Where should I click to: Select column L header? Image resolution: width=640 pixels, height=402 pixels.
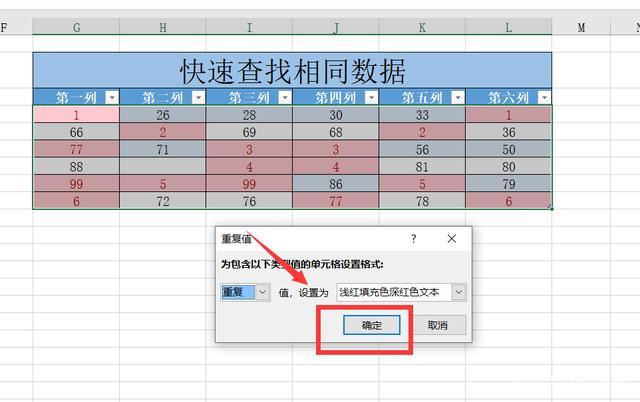[x=509, y=27]
